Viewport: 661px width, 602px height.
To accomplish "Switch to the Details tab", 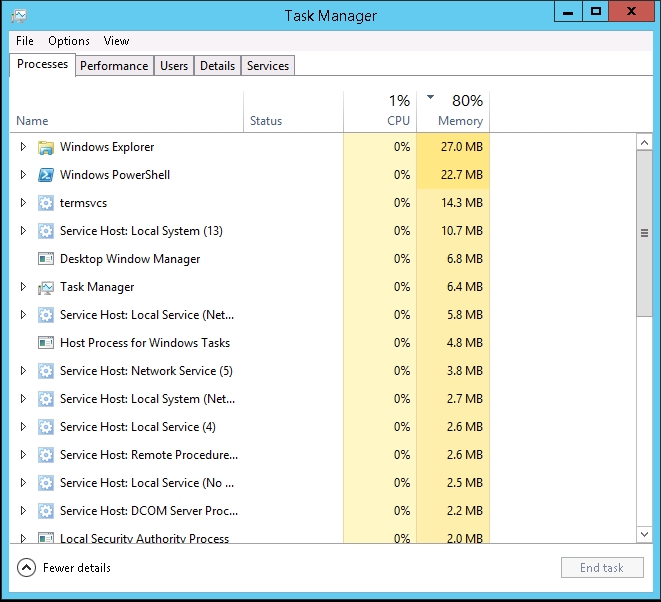I will pyautogui.click(x=218, y=66).
